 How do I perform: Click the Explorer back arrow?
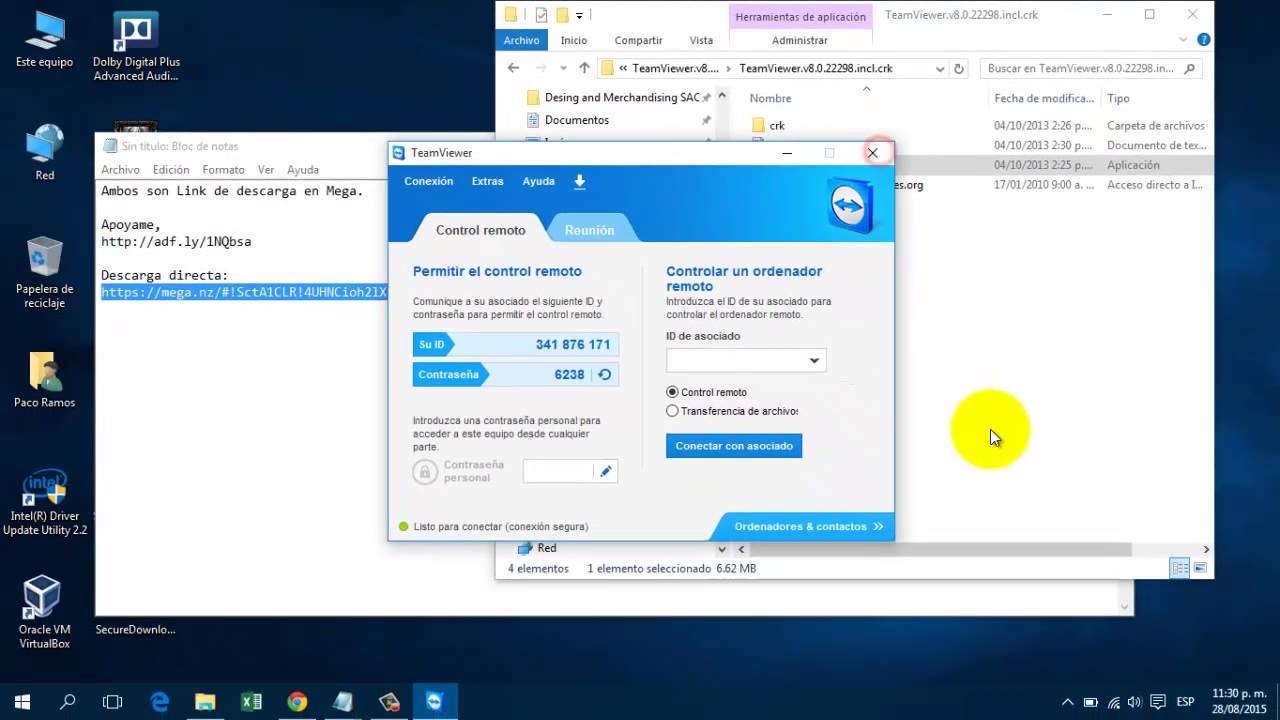[x=513, y=68]
